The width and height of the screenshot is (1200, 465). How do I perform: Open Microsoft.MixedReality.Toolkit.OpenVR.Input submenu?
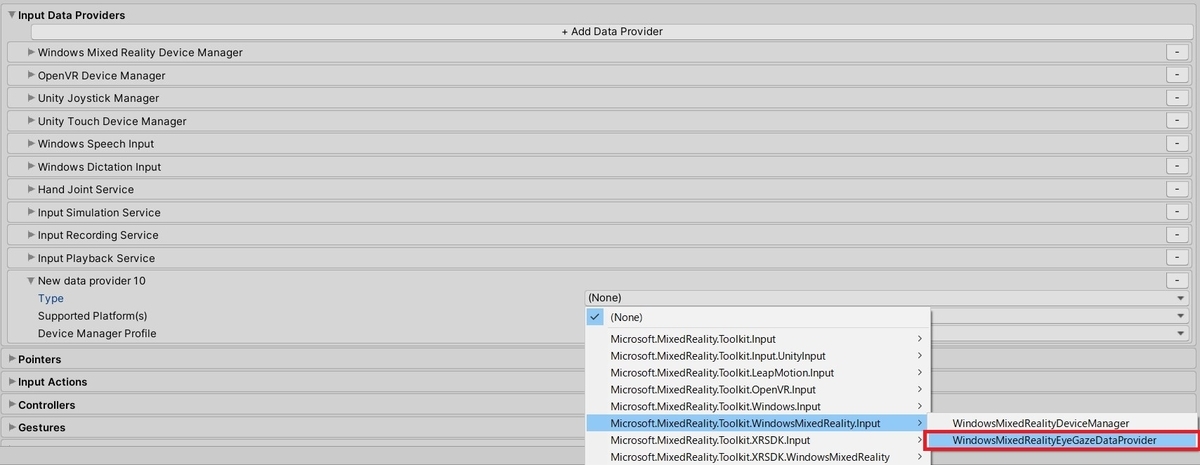[x=758, y=390]
